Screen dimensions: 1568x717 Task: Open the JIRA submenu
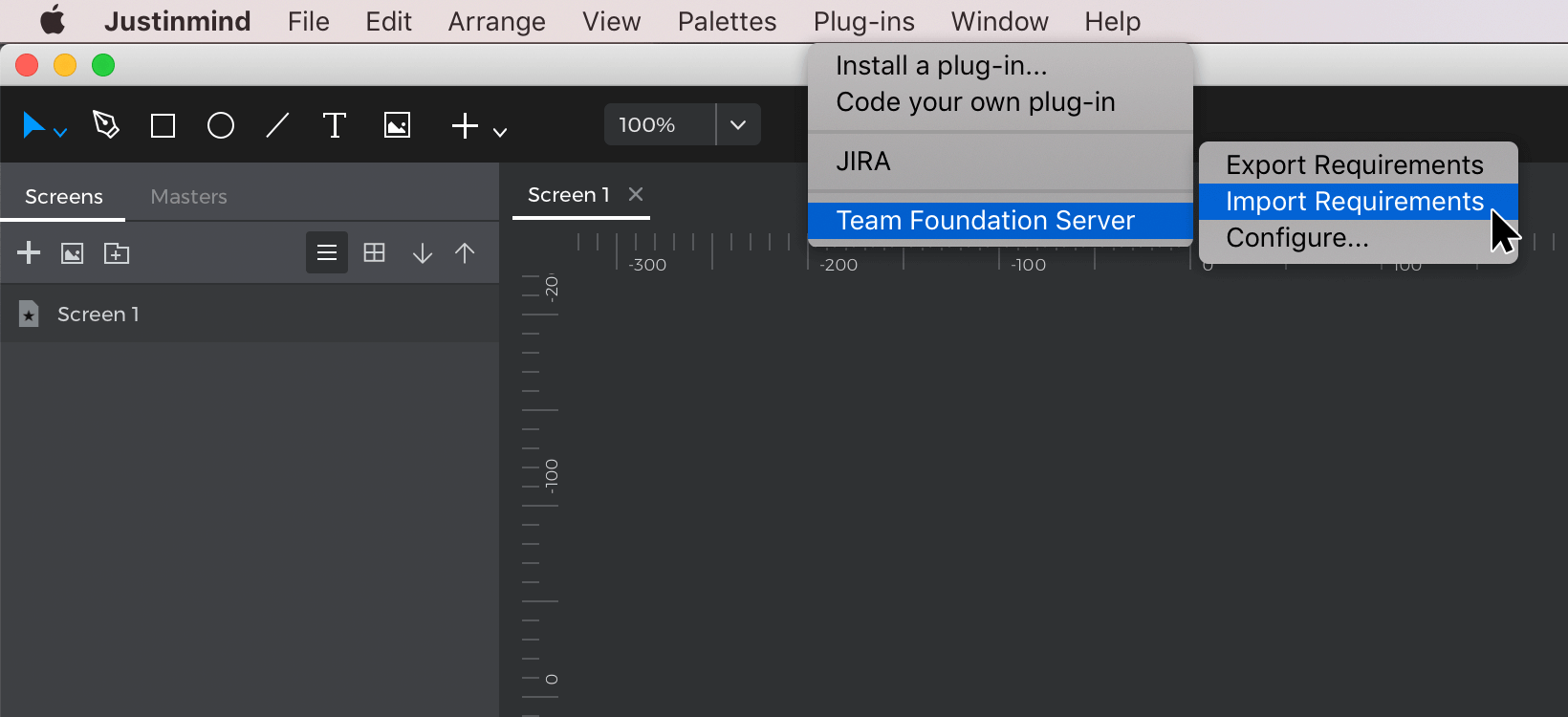tap(1000, 161)
